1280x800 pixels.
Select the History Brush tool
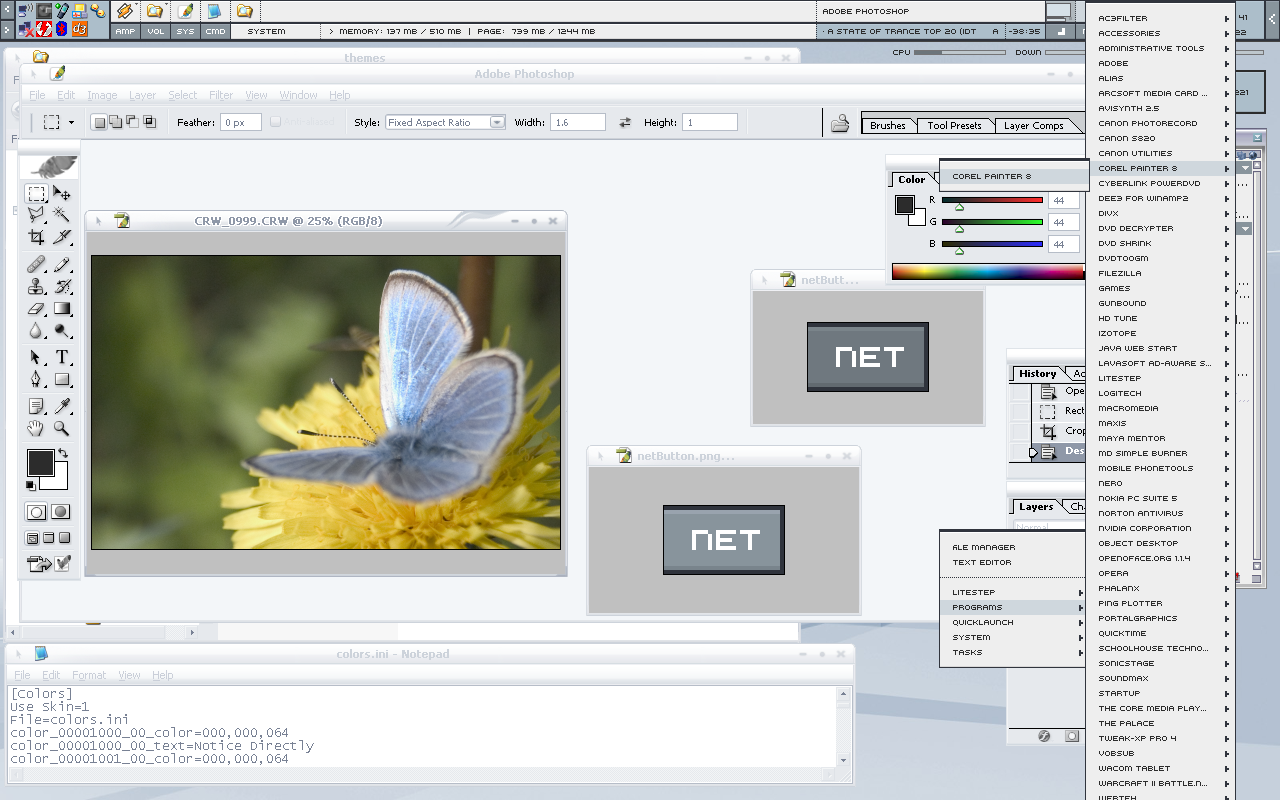(62, 287)
